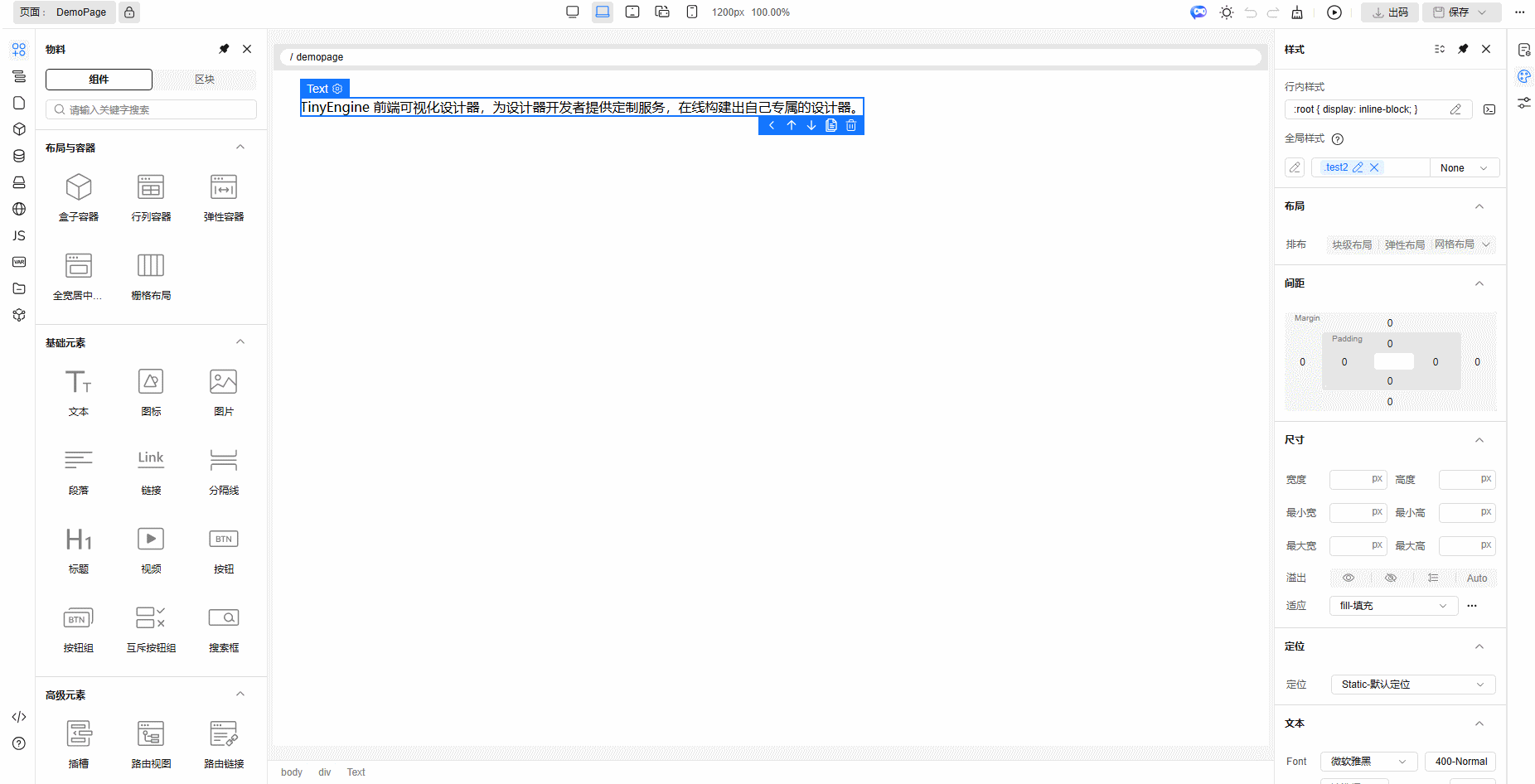Set overflow to visible with eye icon
Viewport: 1535px width, 784px height.
pos(1349,578)
